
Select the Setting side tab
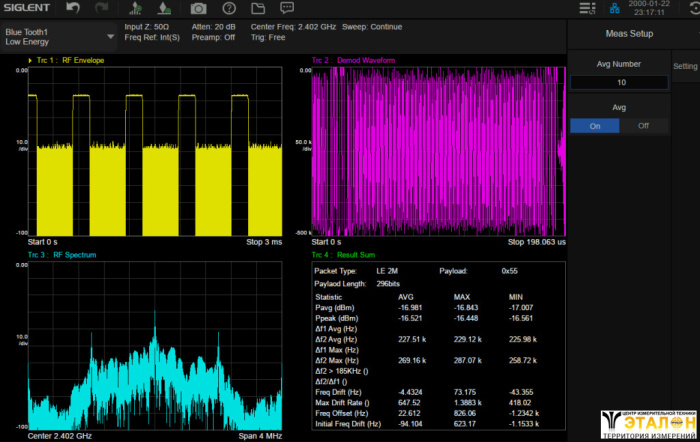point(685,67)
